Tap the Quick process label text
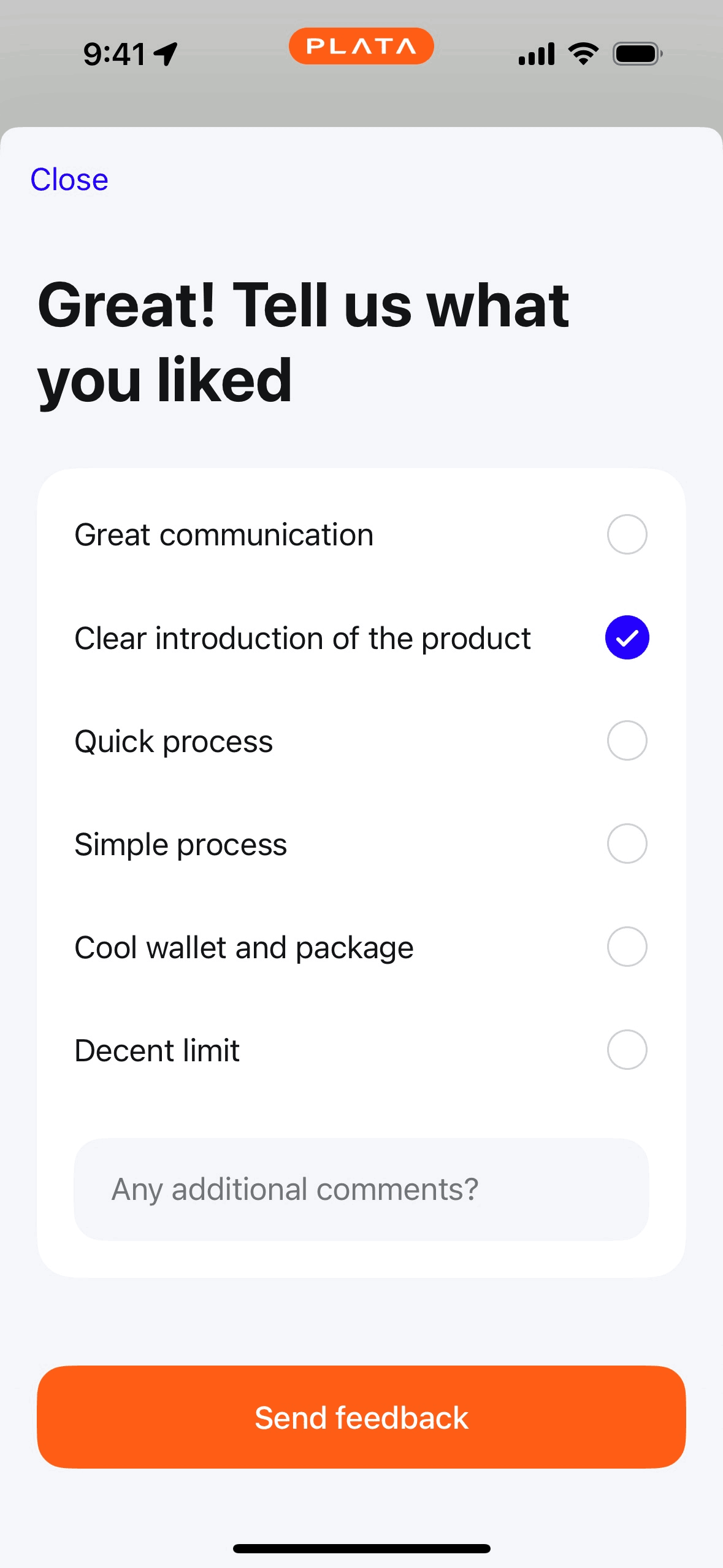Viewport: 723px width, 1568px height. point(174,741)
